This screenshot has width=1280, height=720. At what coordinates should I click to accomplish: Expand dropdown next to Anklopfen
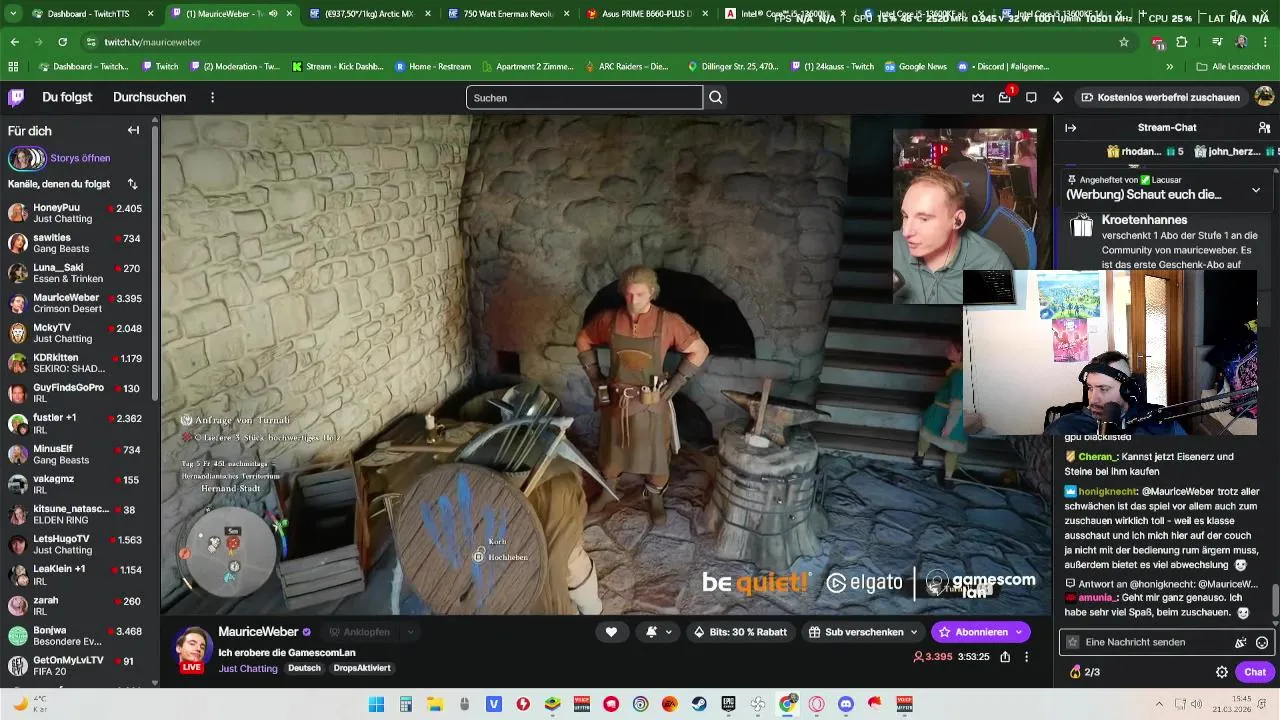coord(410,632)
